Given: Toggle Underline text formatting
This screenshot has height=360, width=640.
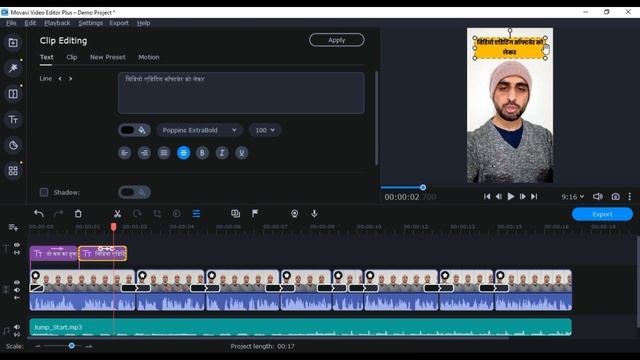Looking at the screenshot, I should coord(241,153).
